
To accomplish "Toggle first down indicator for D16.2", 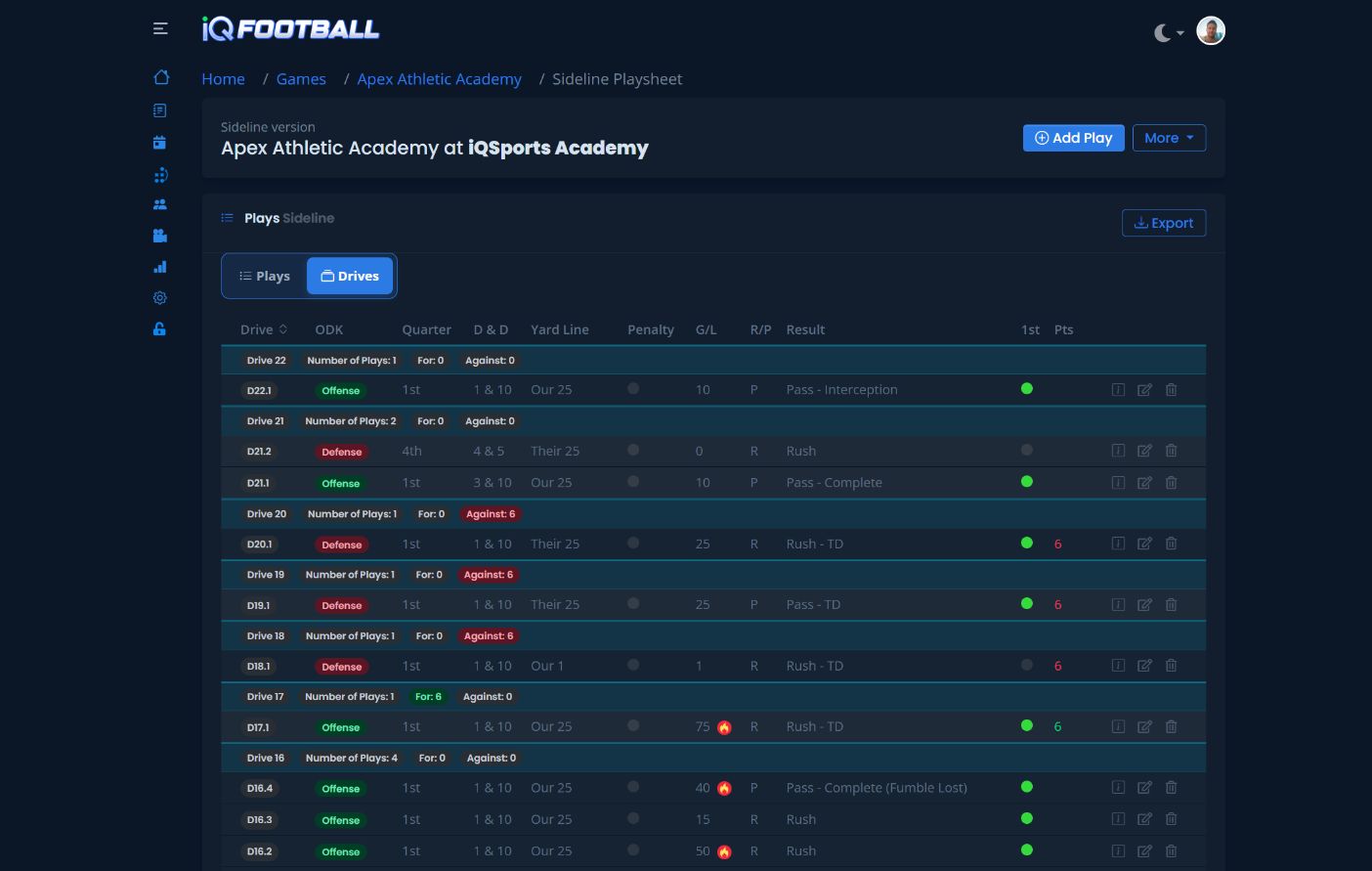I will [x=1027, y=850].
